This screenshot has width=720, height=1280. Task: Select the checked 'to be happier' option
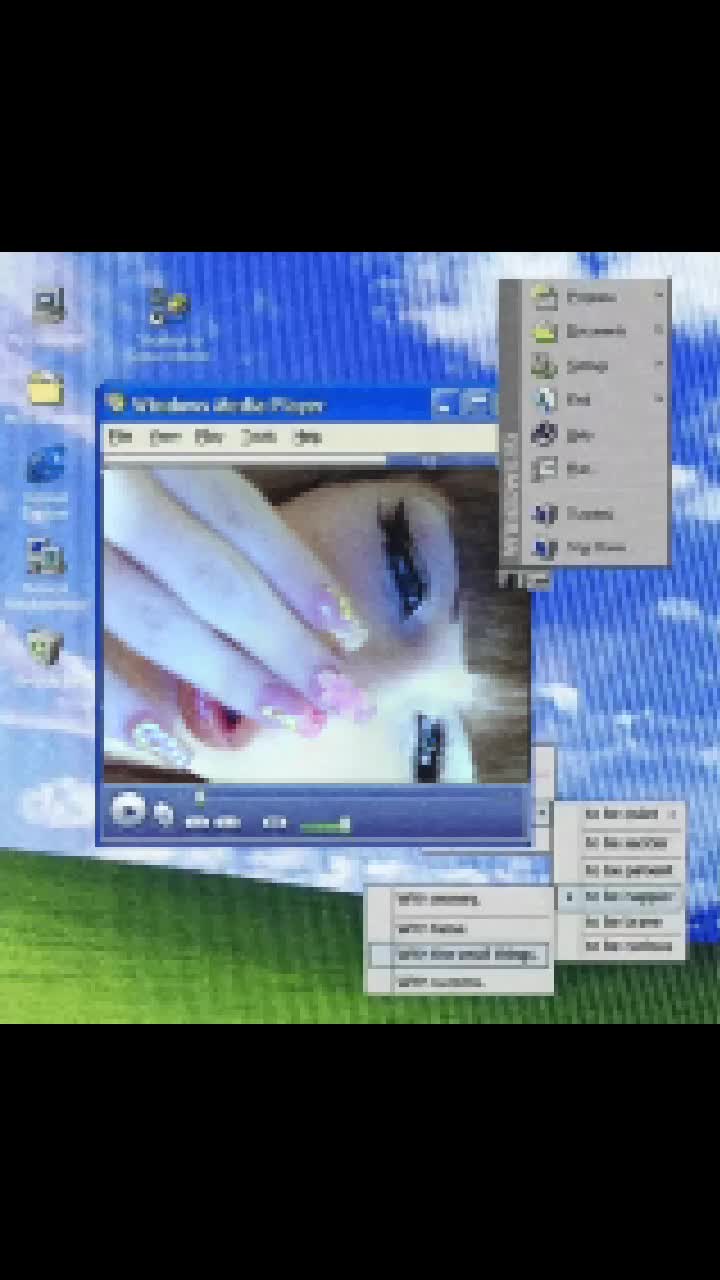[621, 897]
